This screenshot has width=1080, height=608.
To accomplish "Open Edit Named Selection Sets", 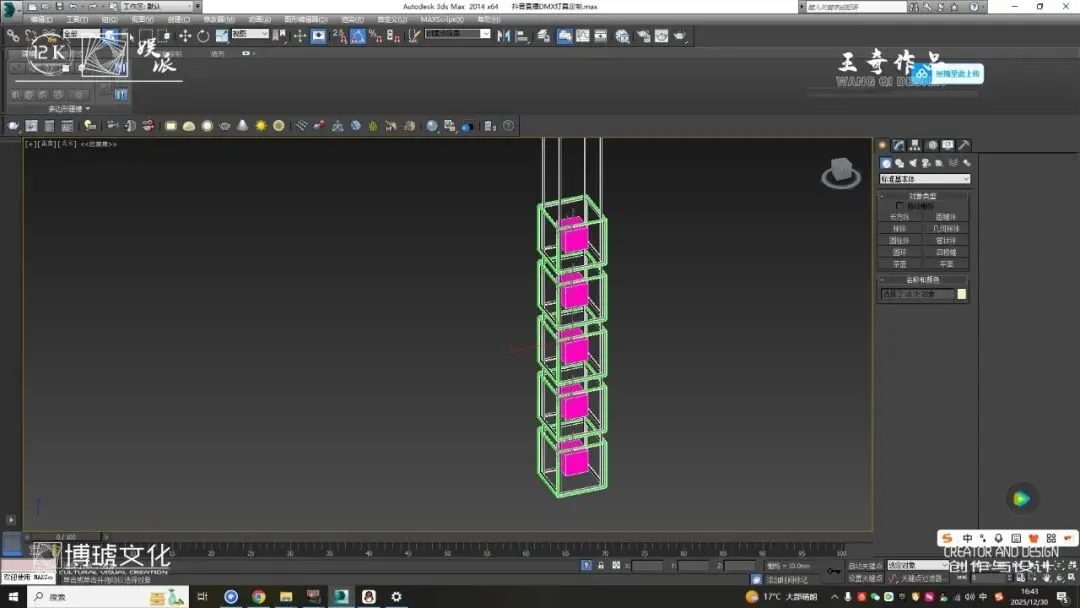I will [414, 36].
